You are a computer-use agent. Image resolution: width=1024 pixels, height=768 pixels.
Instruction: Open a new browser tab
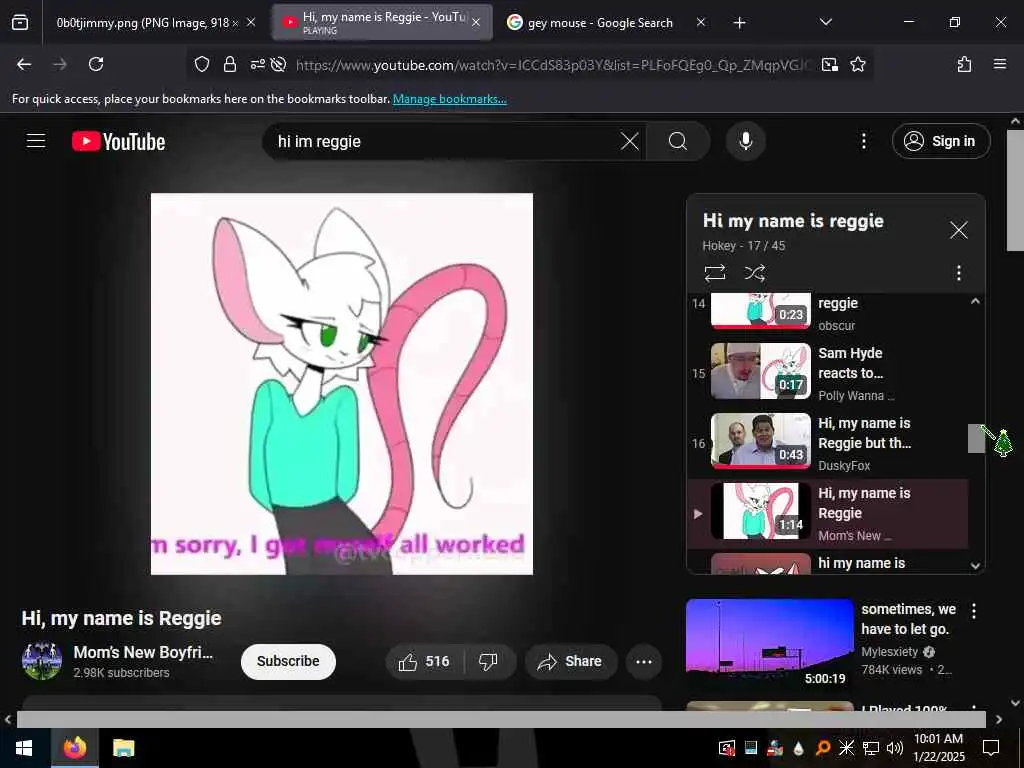click(x=739, y=23)
